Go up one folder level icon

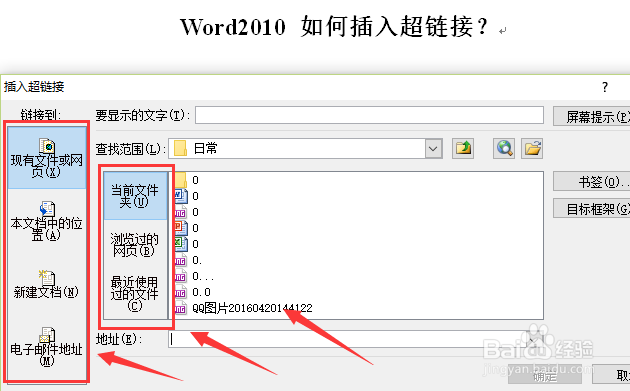(463, 148)
